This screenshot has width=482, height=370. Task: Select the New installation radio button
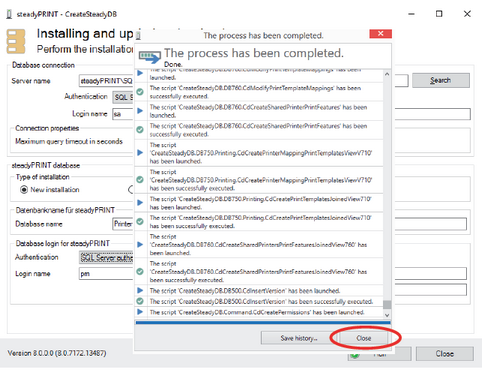[x=24, y=190]
